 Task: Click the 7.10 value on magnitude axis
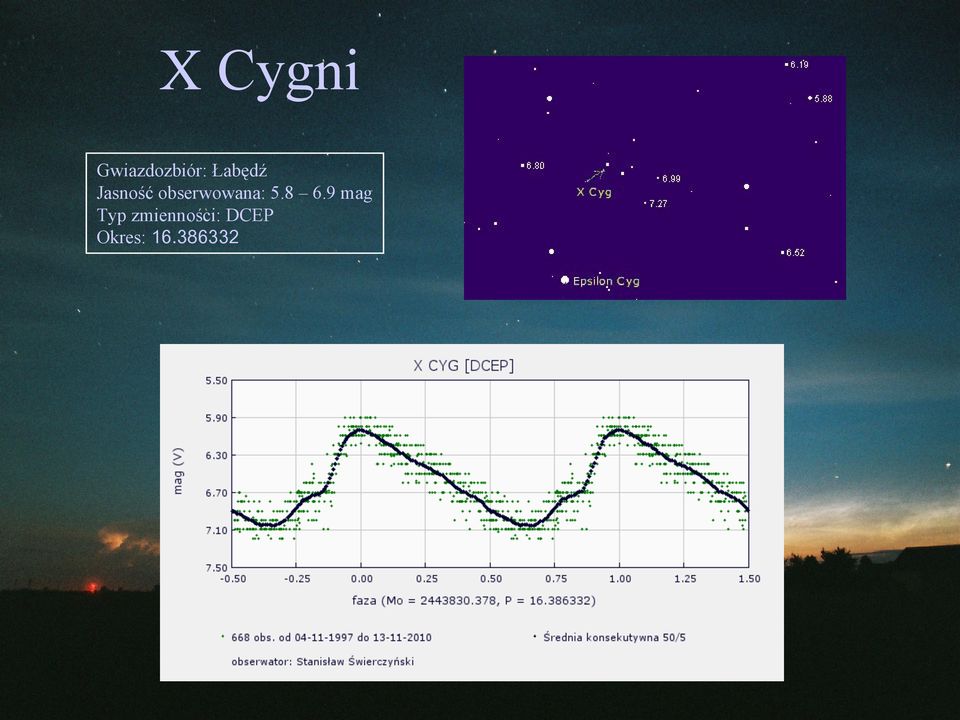point(216,531)
